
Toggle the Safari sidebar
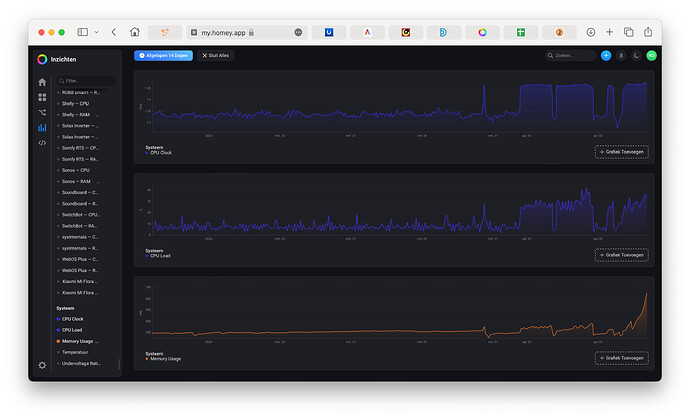coord(83,32)
